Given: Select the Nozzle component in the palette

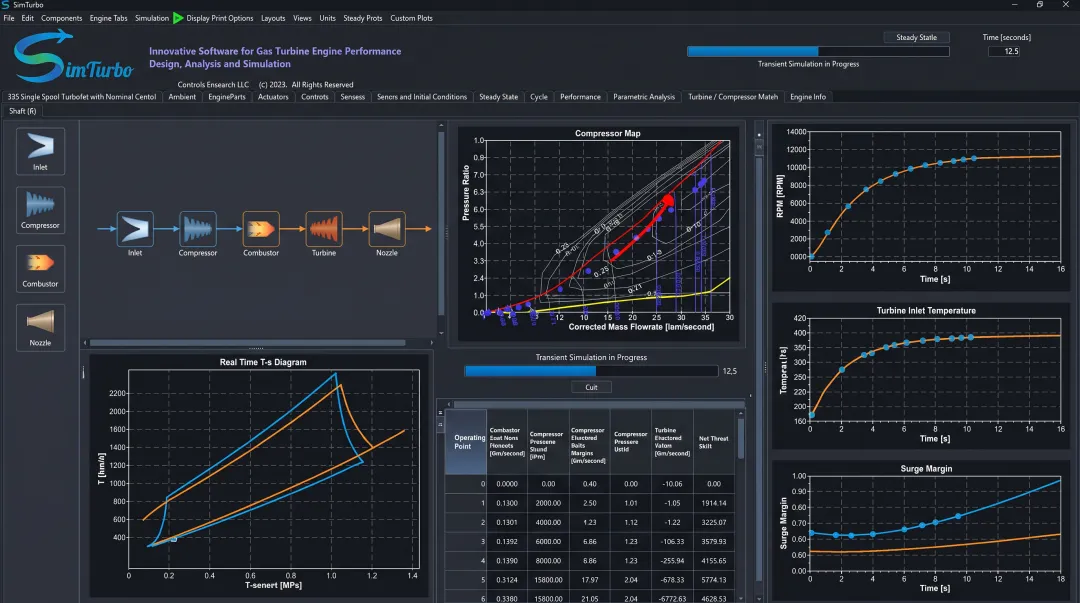Looking at the screenshot, I should 40,327.
